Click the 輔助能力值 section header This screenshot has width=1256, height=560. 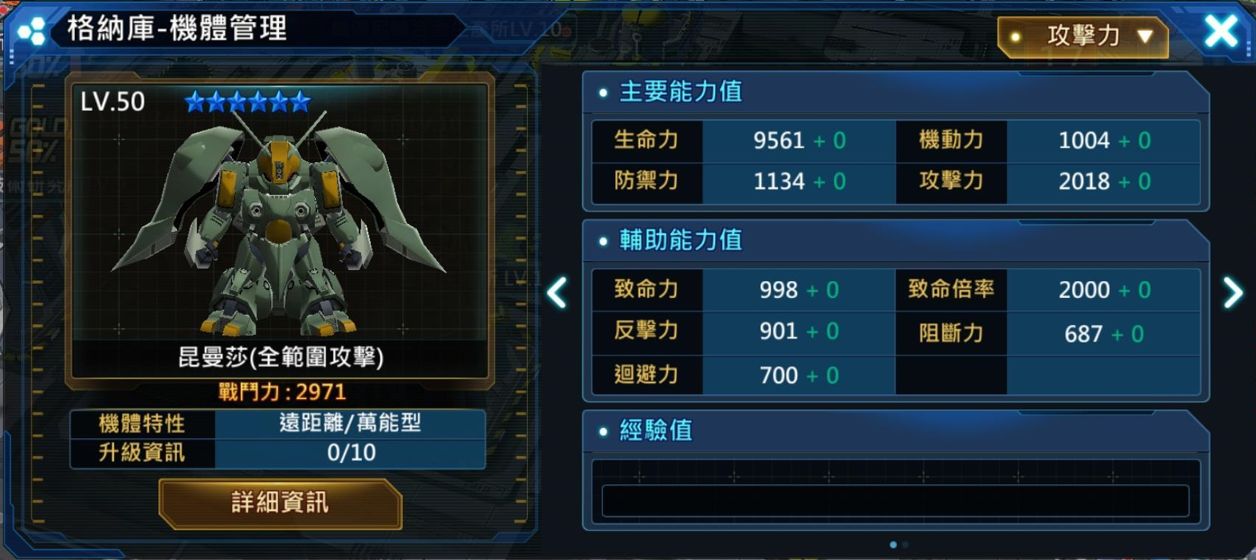click(x=681, y=241)
